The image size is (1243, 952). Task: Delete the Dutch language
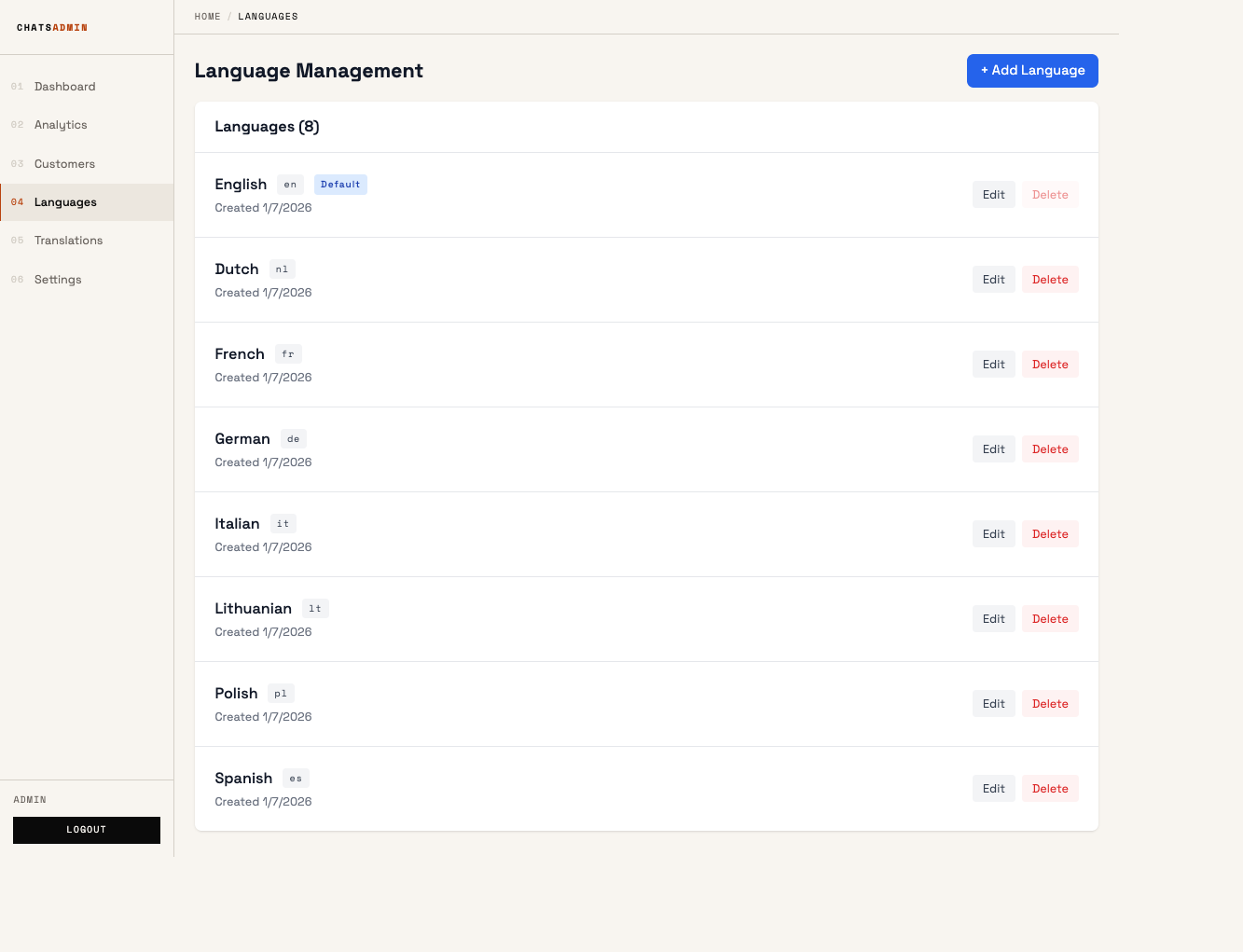point(1050,279)
